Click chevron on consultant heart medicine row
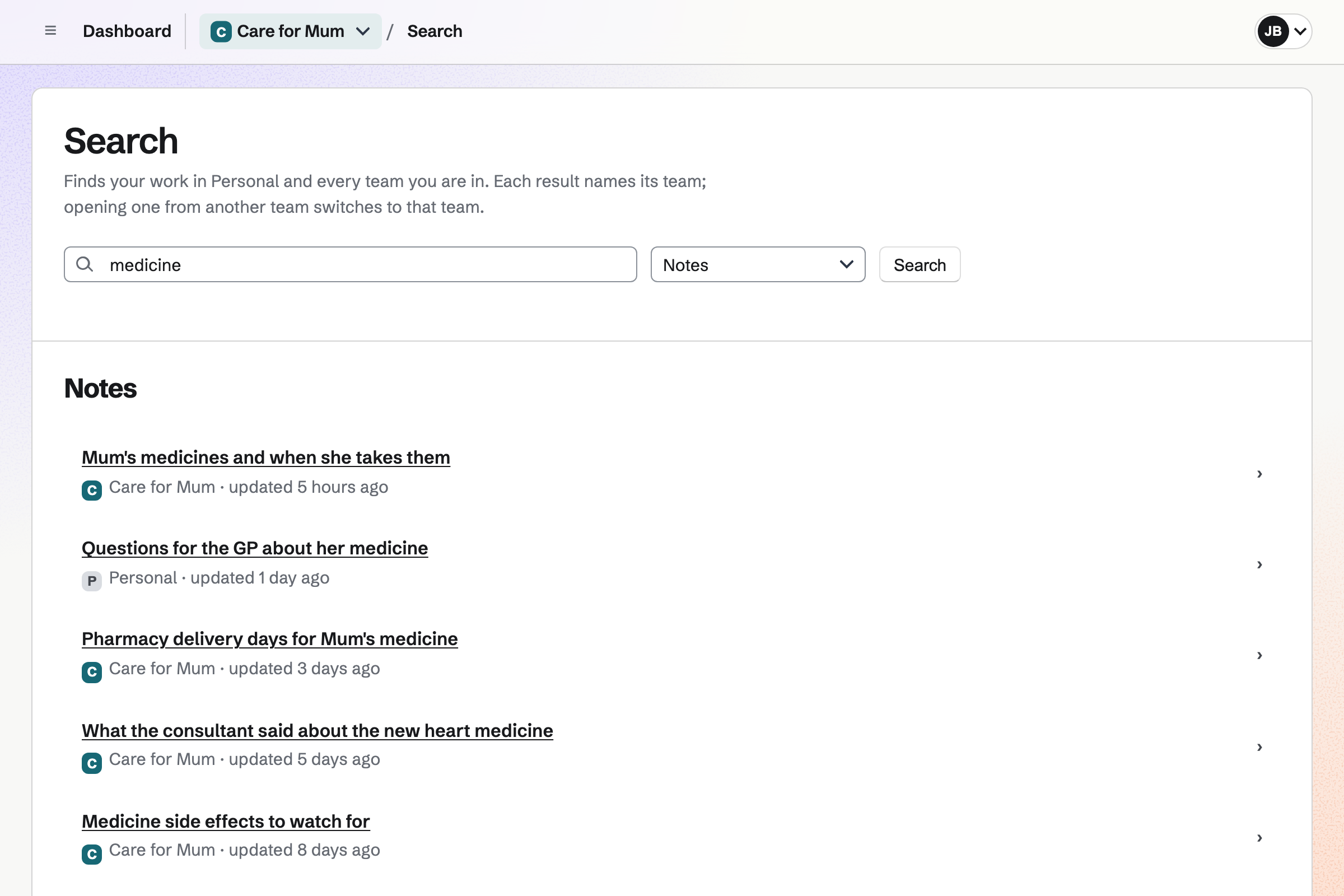This screenshot has height=896, width=1344. pos(1259,748)
